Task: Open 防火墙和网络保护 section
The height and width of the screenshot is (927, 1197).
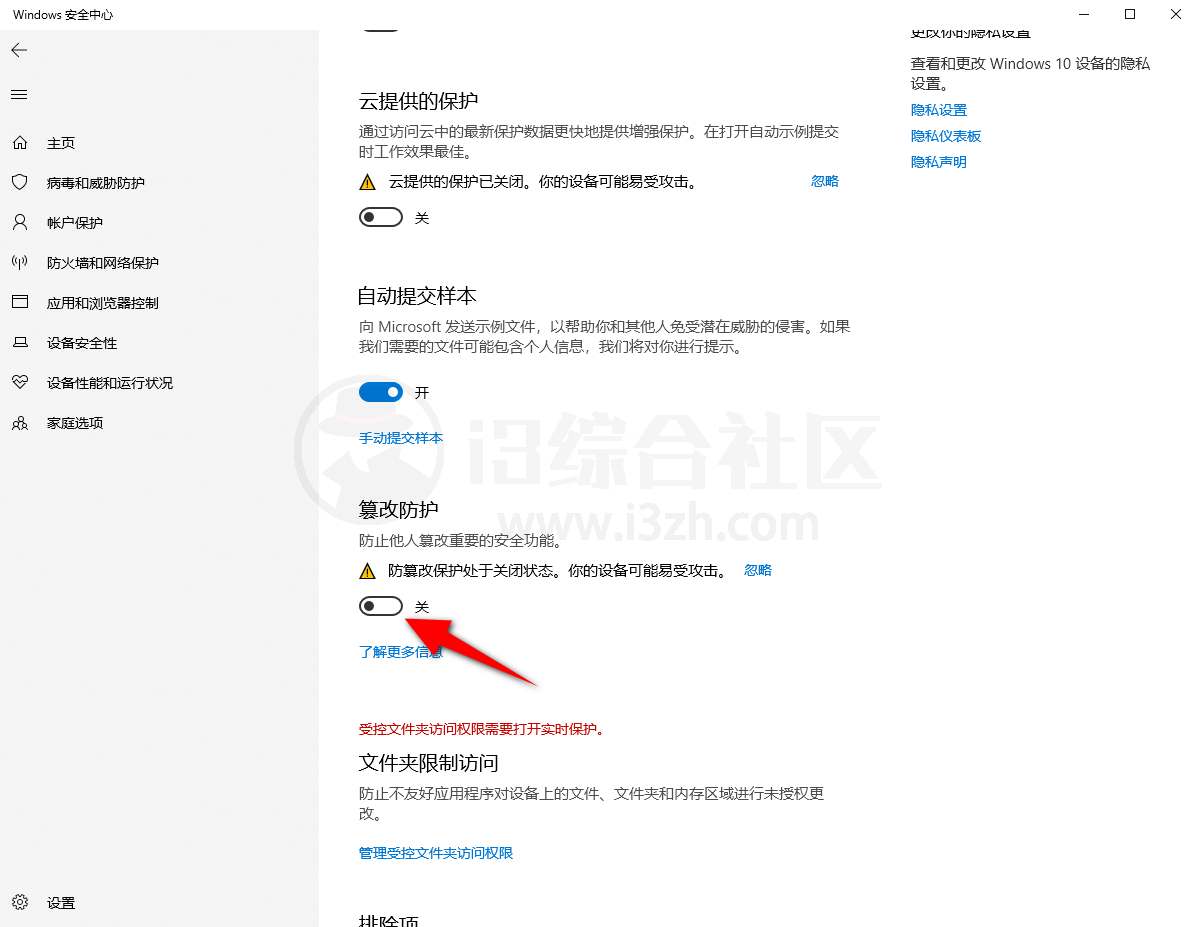Action: 102,263
